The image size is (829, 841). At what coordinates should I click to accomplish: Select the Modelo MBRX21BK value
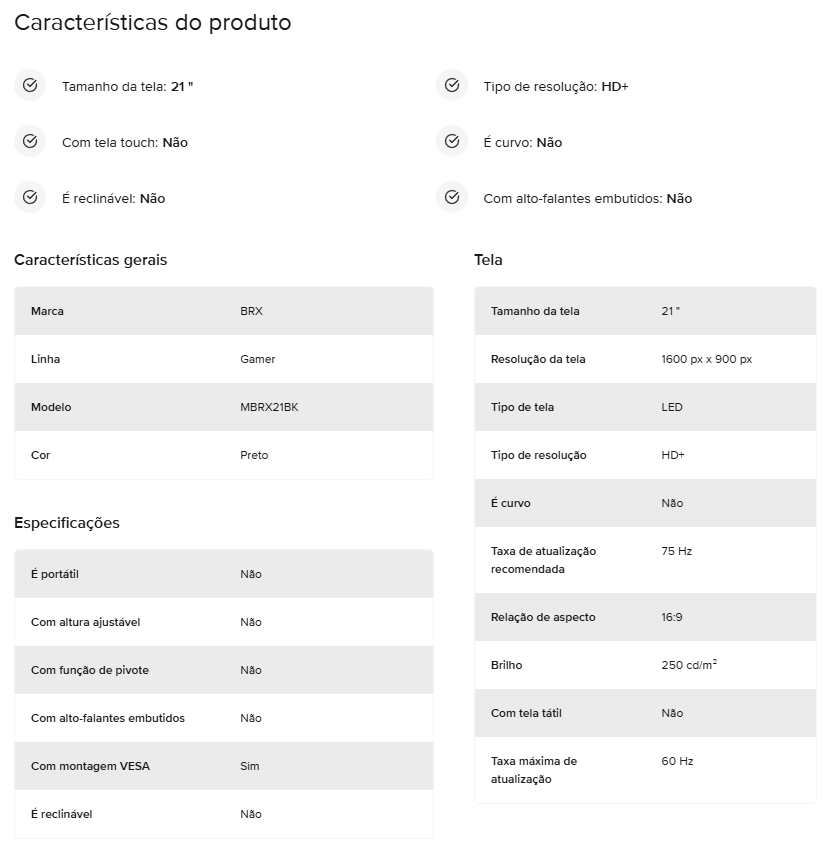click(269, 407)
